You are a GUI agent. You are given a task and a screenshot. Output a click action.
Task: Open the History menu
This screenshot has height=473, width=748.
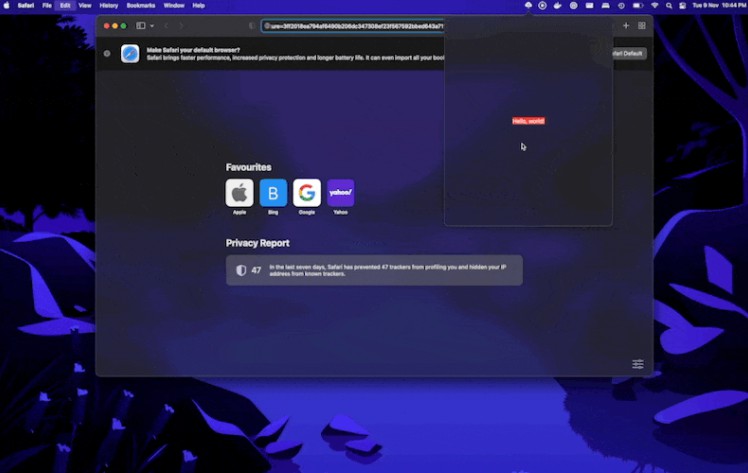coord(108,5)
